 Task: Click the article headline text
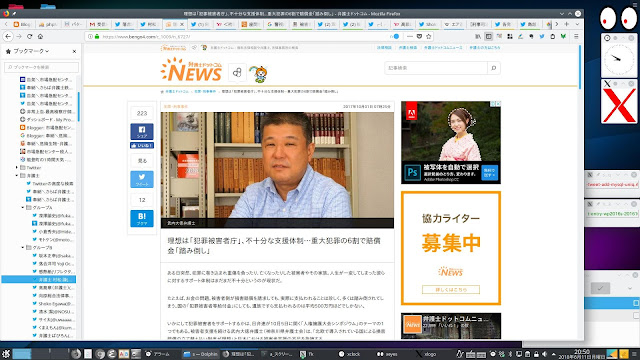point(274,245)
